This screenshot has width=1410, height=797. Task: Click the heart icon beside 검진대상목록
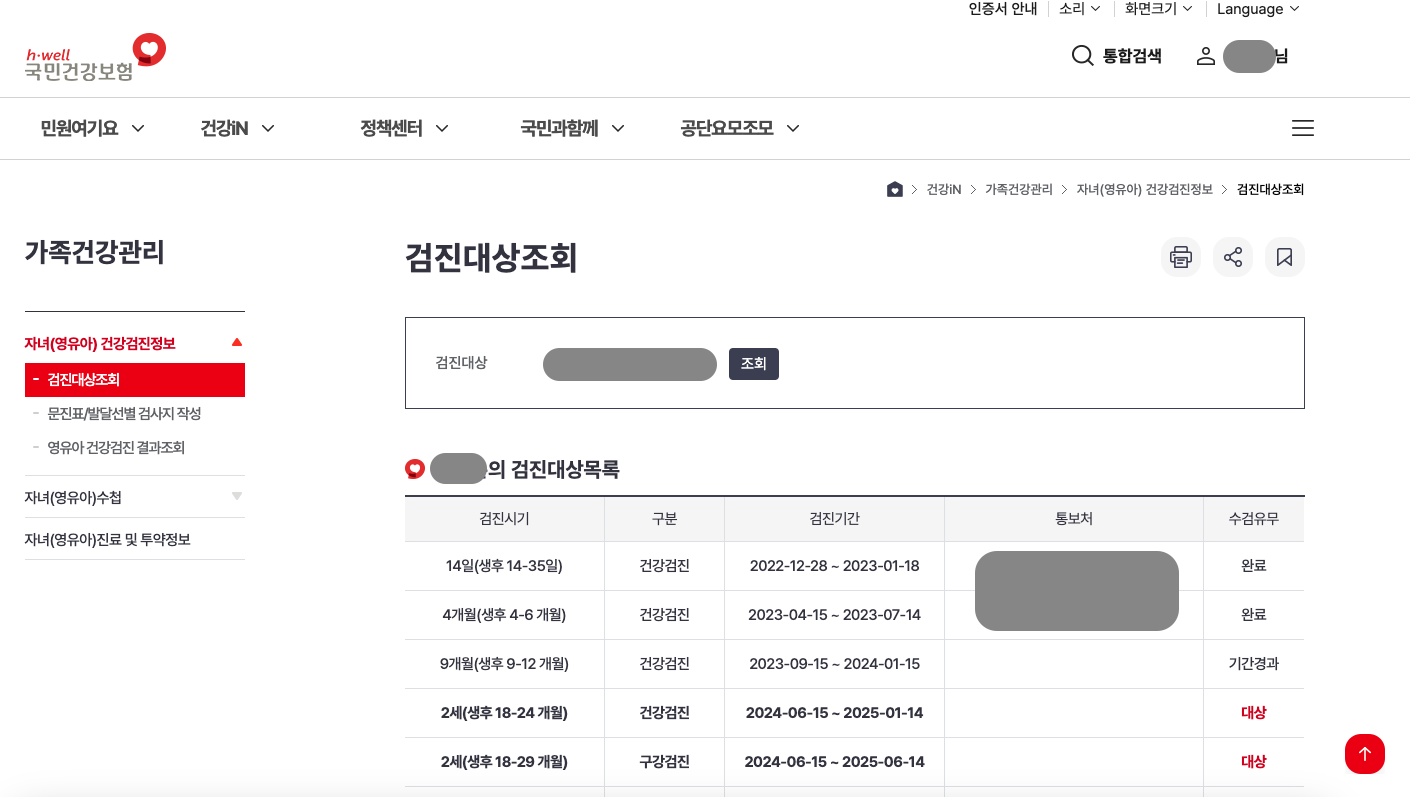click(x=414, y=468)
